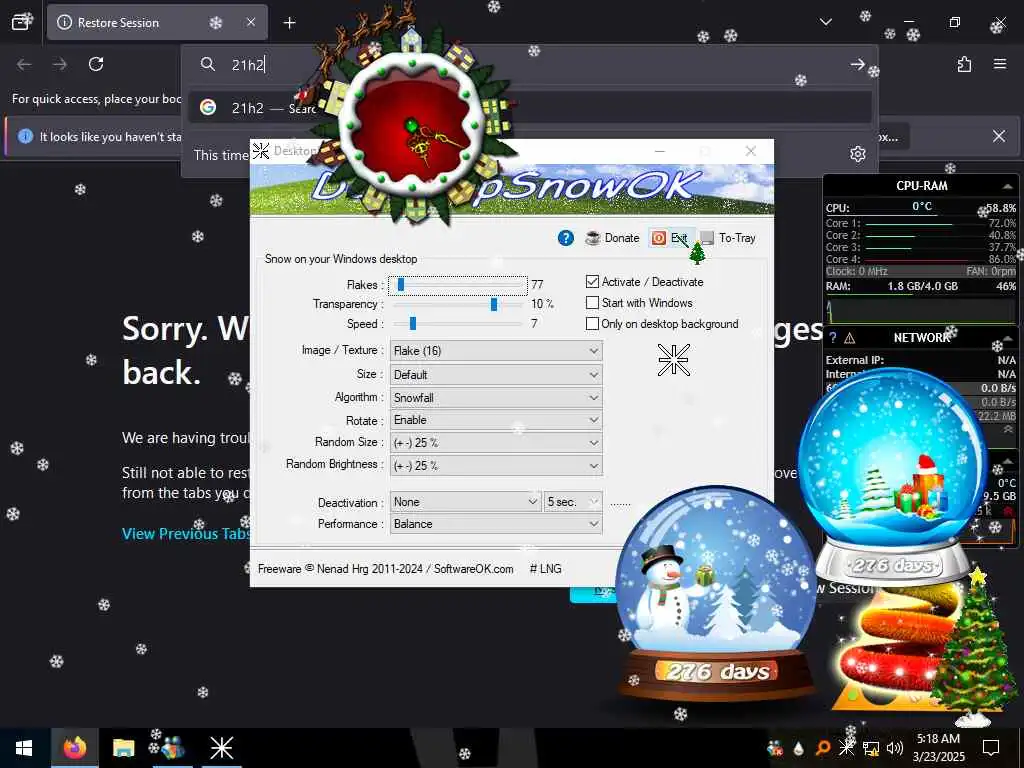The height and width of the screenshot is (768, 1024).
Task: Open the Deactivation dropdown showing None
Action: pos(465,502)
